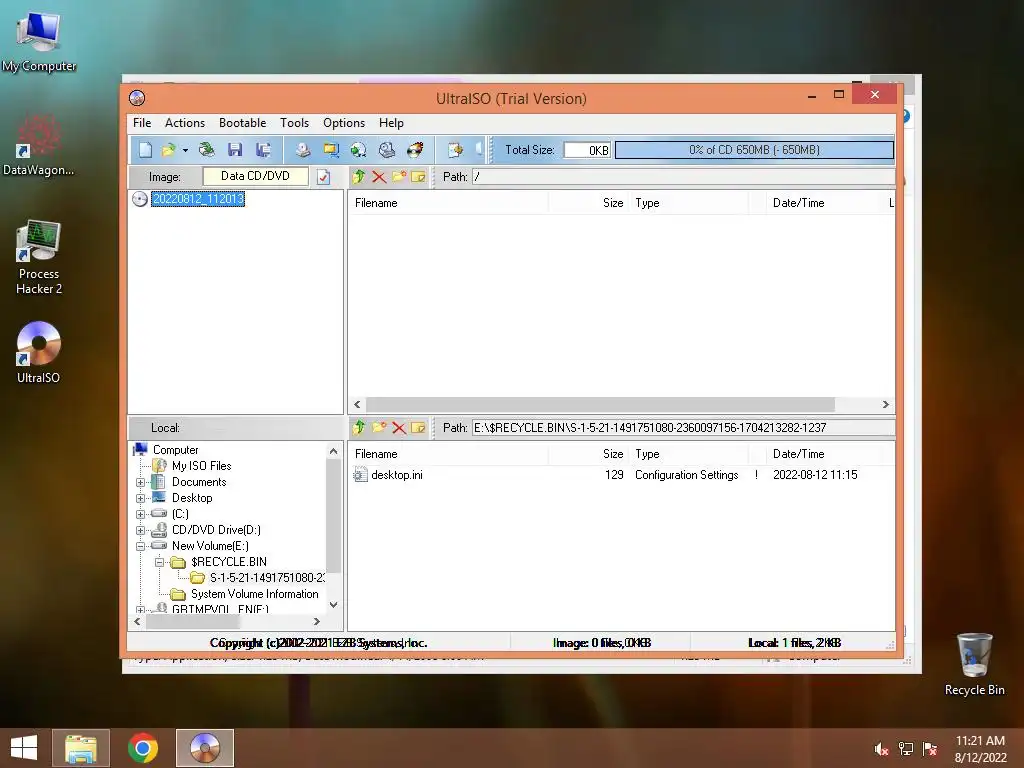Expand the CD/DVD Drive(D:) node
This screenshot has height=768, width=1024.
click(140, 530)
